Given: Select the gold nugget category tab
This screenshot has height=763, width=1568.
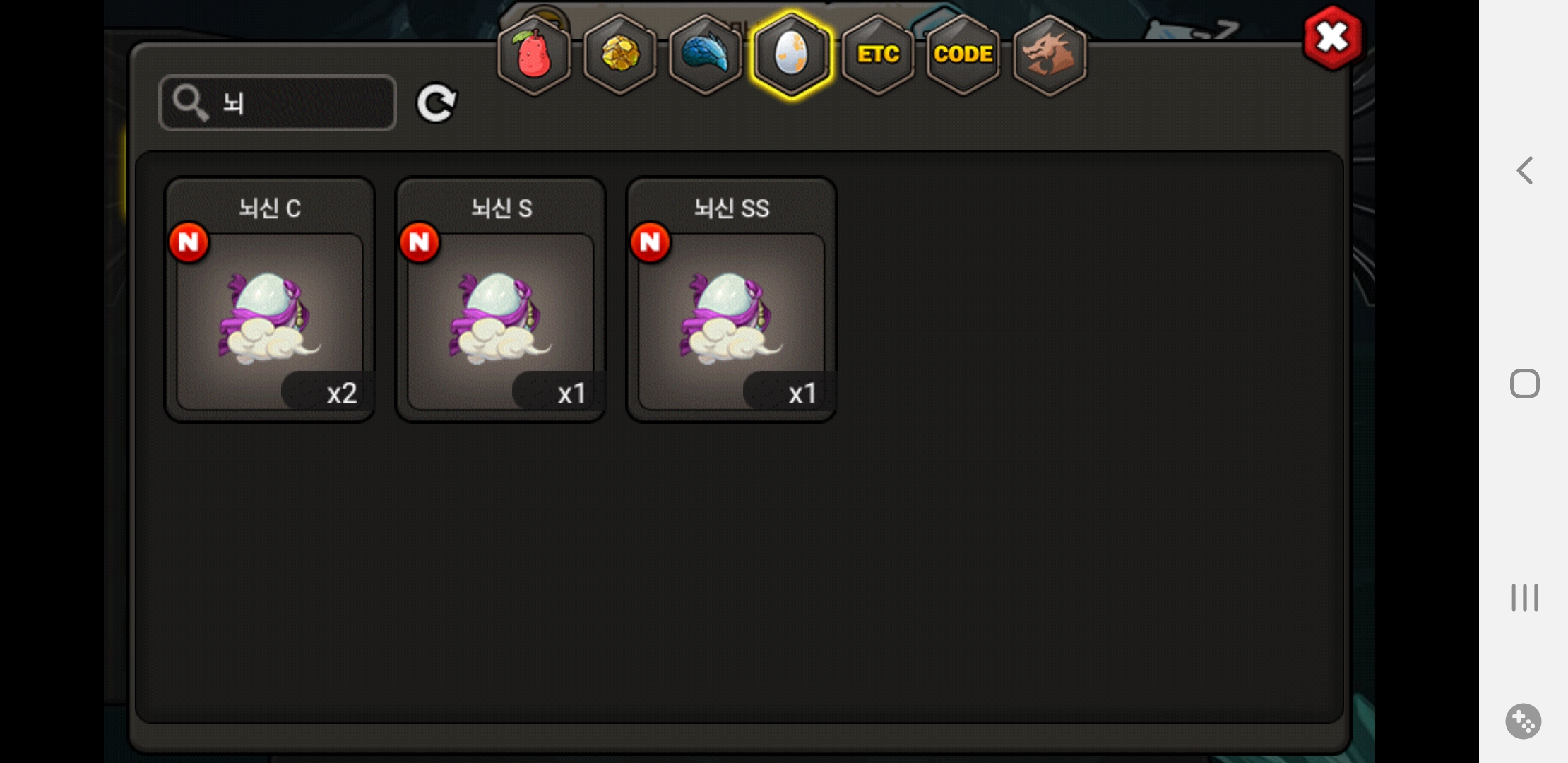Looking at the screenshot, I should [620, 54].
